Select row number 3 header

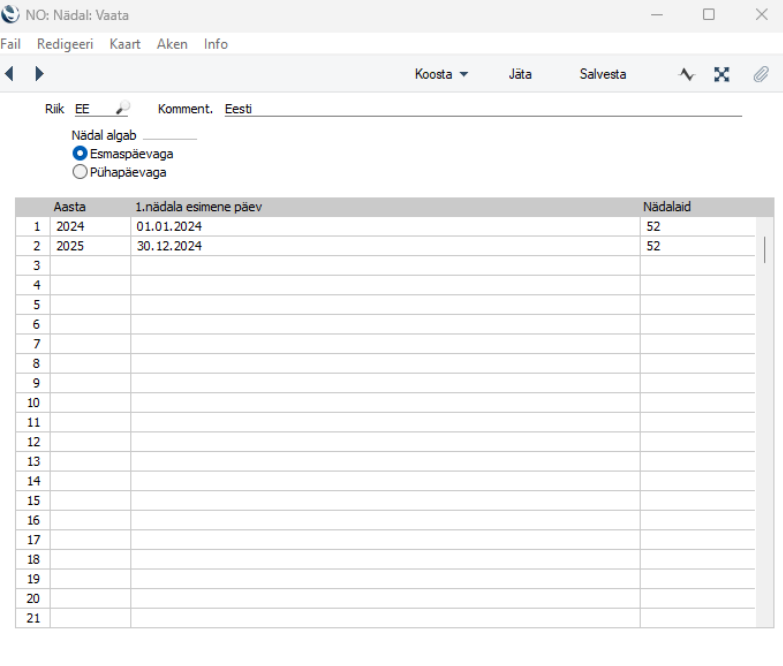(x=33, y=266)
